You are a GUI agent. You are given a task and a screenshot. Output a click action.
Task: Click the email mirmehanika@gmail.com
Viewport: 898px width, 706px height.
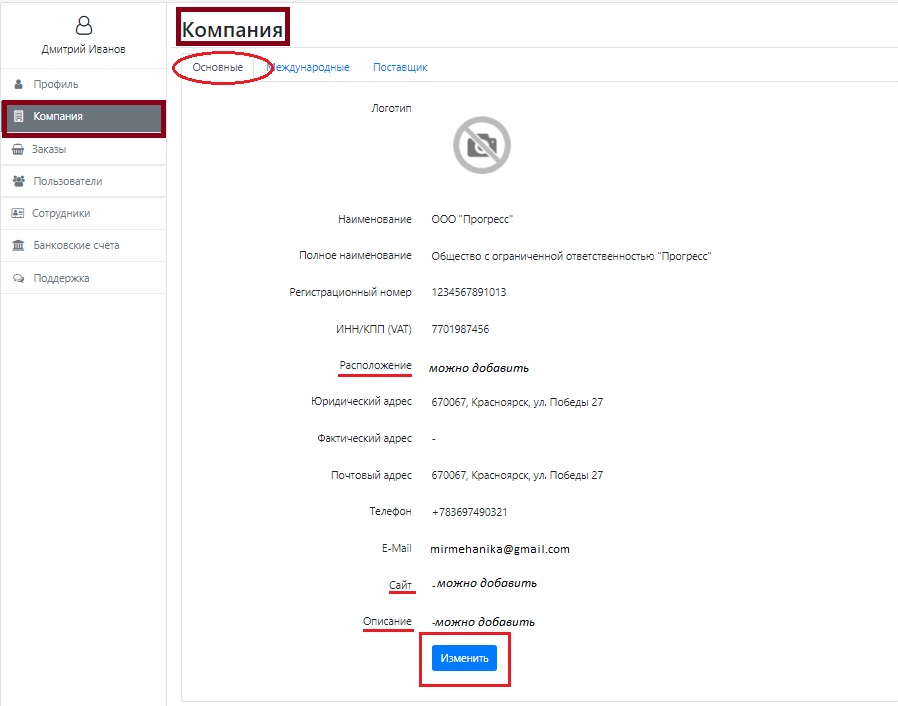(x=500, y=549)
